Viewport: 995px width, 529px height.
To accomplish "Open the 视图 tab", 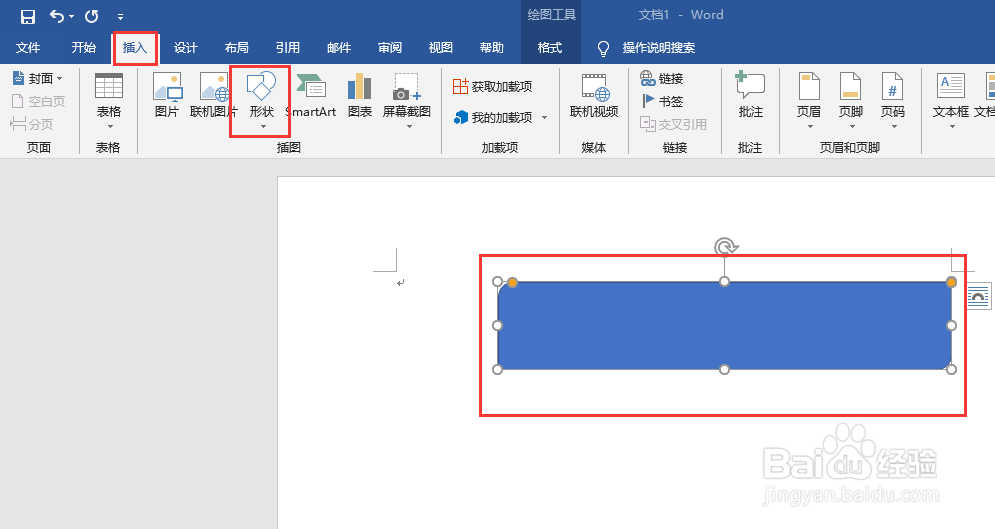I will tap(440, 48).
